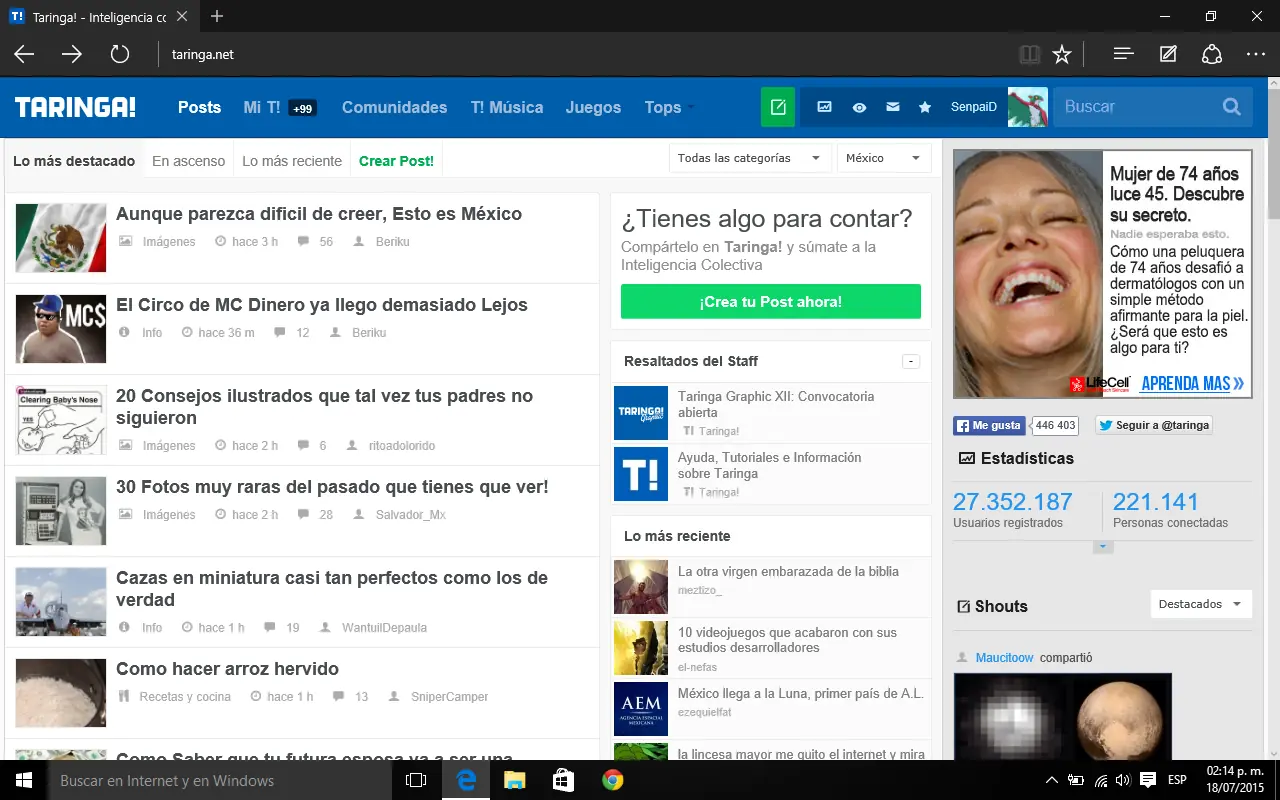The width and height of the screenshot is (1280, 800).
Task: Click the Estadísticas chart icon in sidebar
Action: (966, 459)
